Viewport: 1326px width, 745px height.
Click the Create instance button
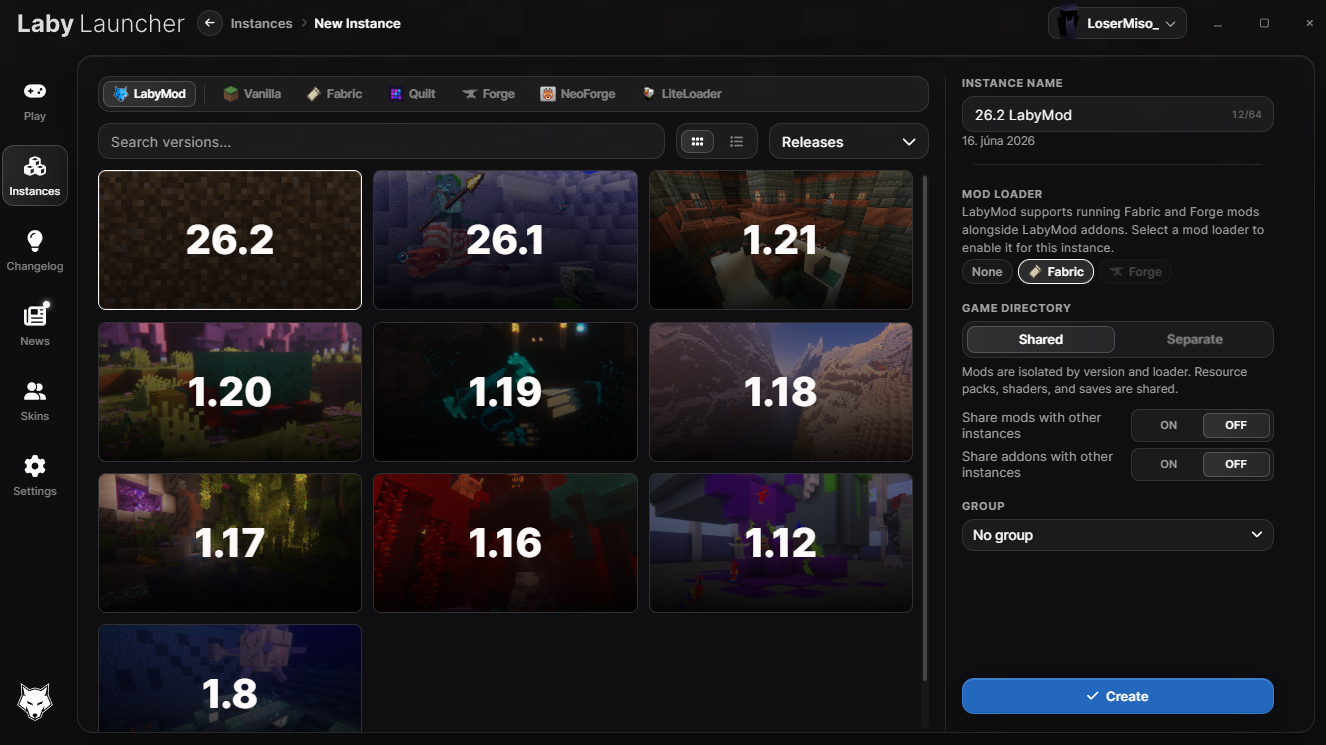tap(1118, 696)
